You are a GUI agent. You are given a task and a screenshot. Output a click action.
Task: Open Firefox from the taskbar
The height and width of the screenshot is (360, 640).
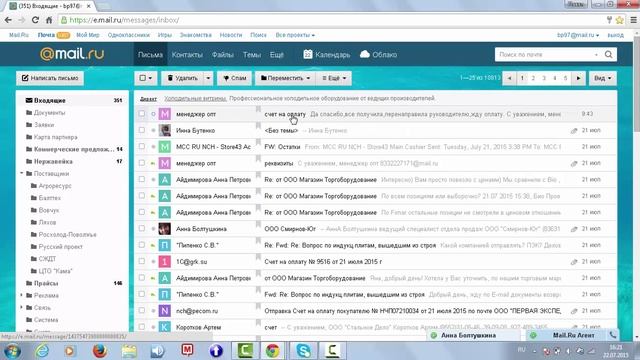[x=99, y=351]
